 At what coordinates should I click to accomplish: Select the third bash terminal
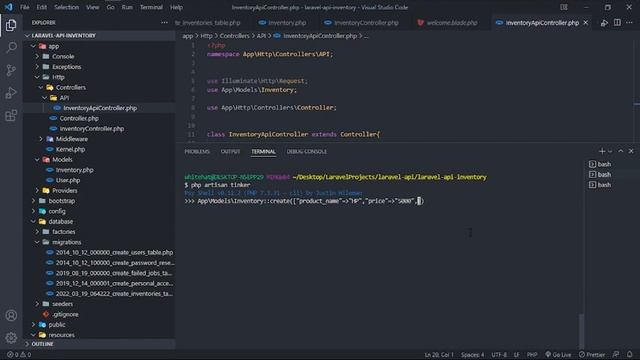coord(600,185)
